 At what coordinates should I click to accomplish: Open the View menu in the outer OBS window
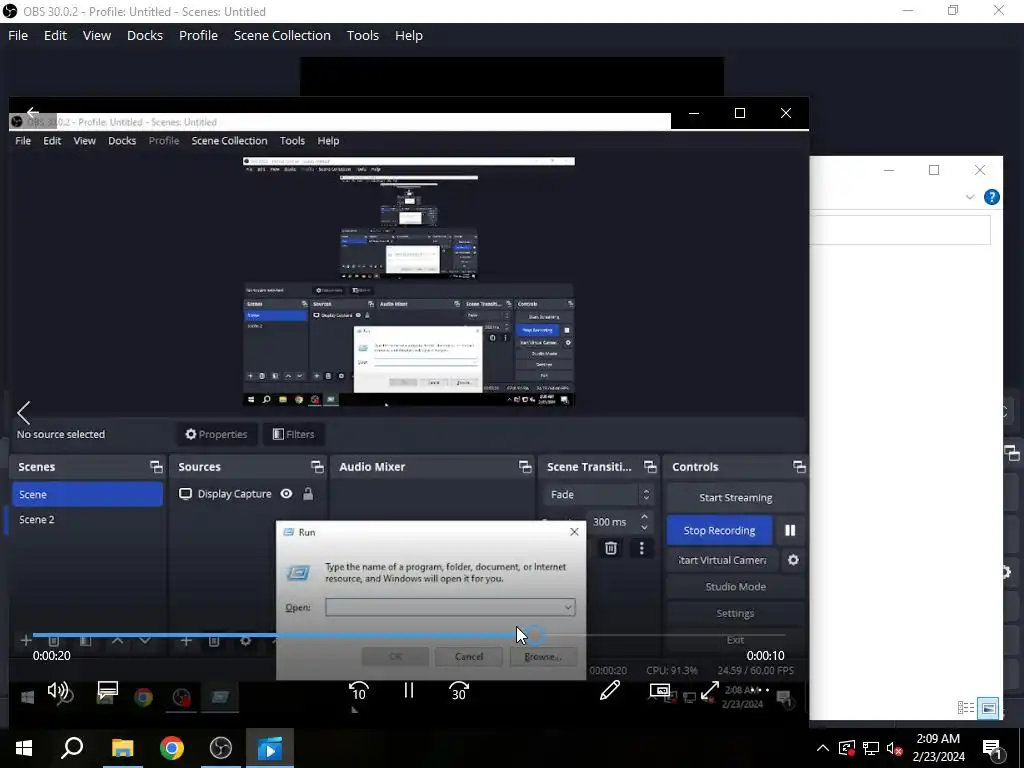click(97, 35)
